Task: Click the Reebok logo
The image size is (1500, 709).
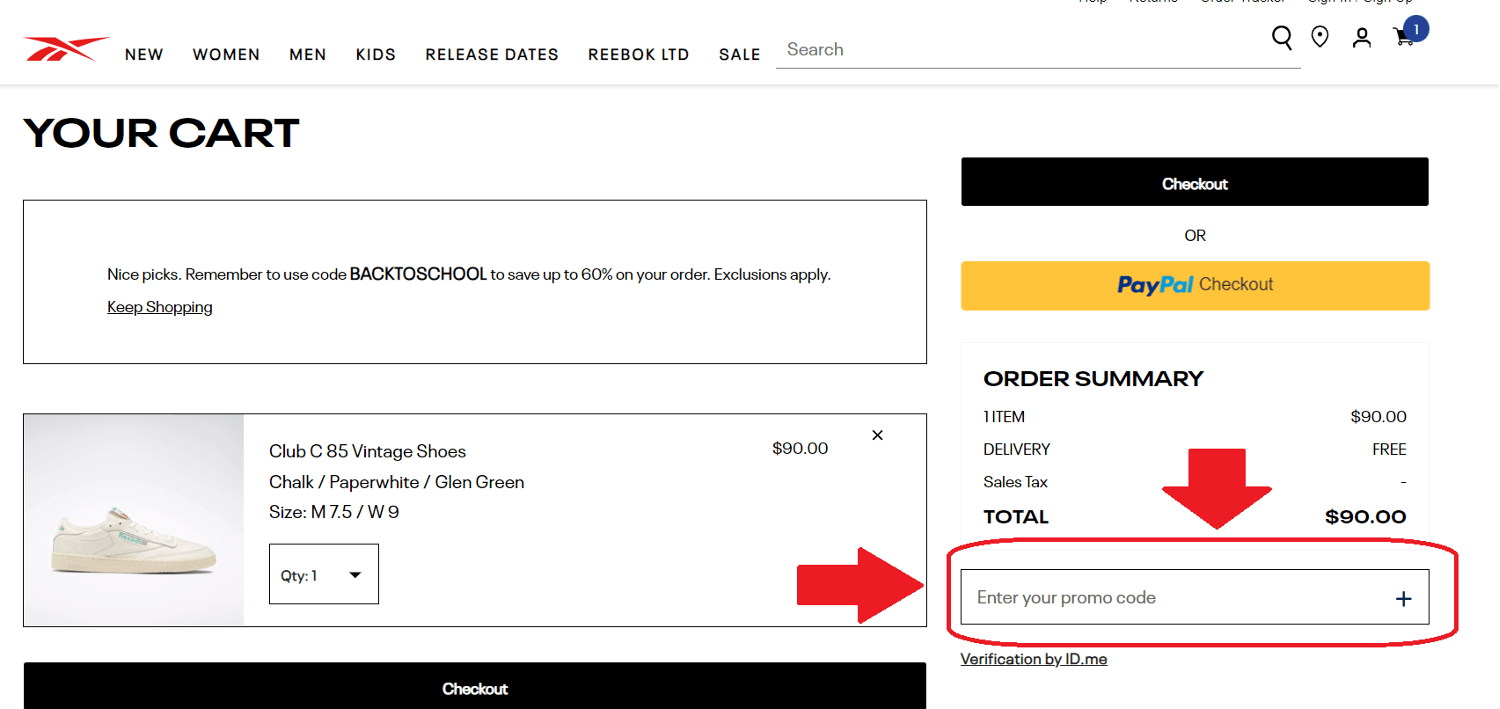Action: click(66, 45)
